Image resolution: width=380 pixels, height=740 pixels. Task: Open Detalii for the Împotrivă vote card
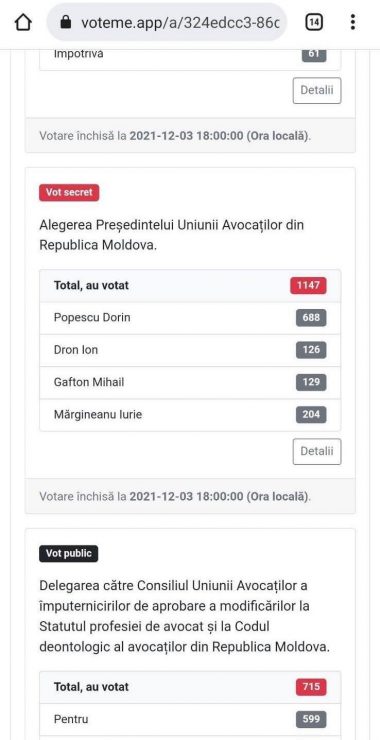pyautogui.click(x=317, y=90)
